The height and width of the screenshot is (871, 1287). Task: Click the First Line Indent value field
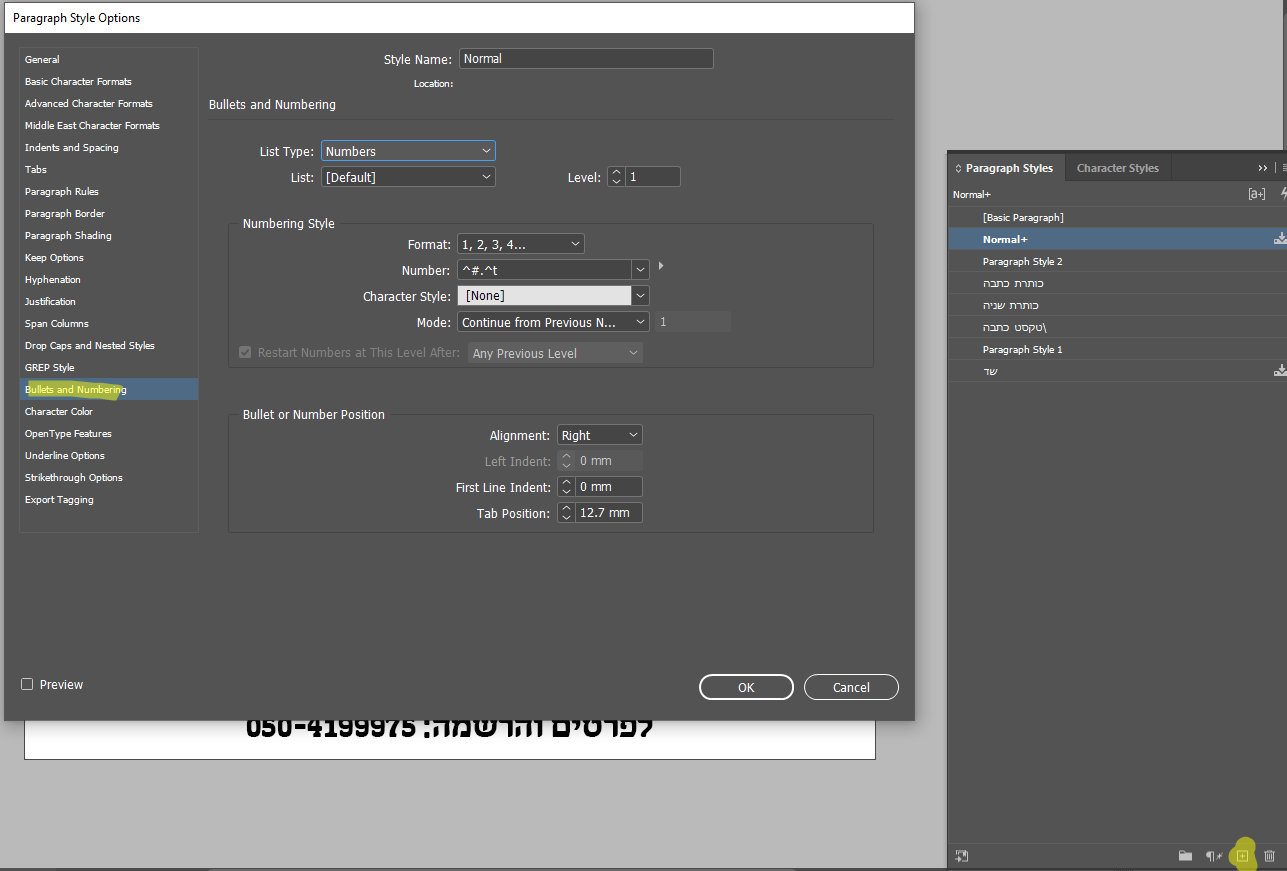coord(609,487)
